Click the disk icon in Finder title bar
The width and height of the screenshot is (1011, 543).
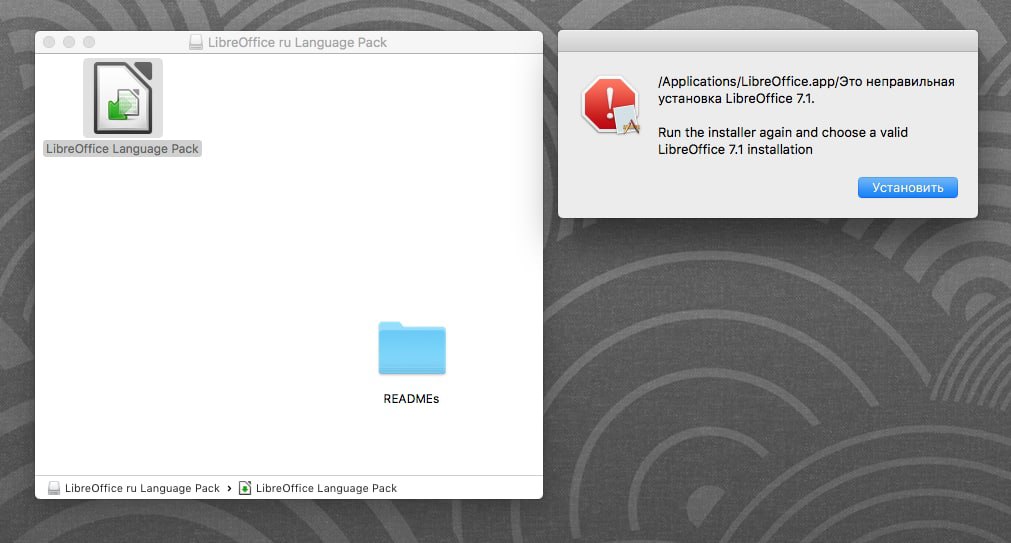click(x=195, y=43)
